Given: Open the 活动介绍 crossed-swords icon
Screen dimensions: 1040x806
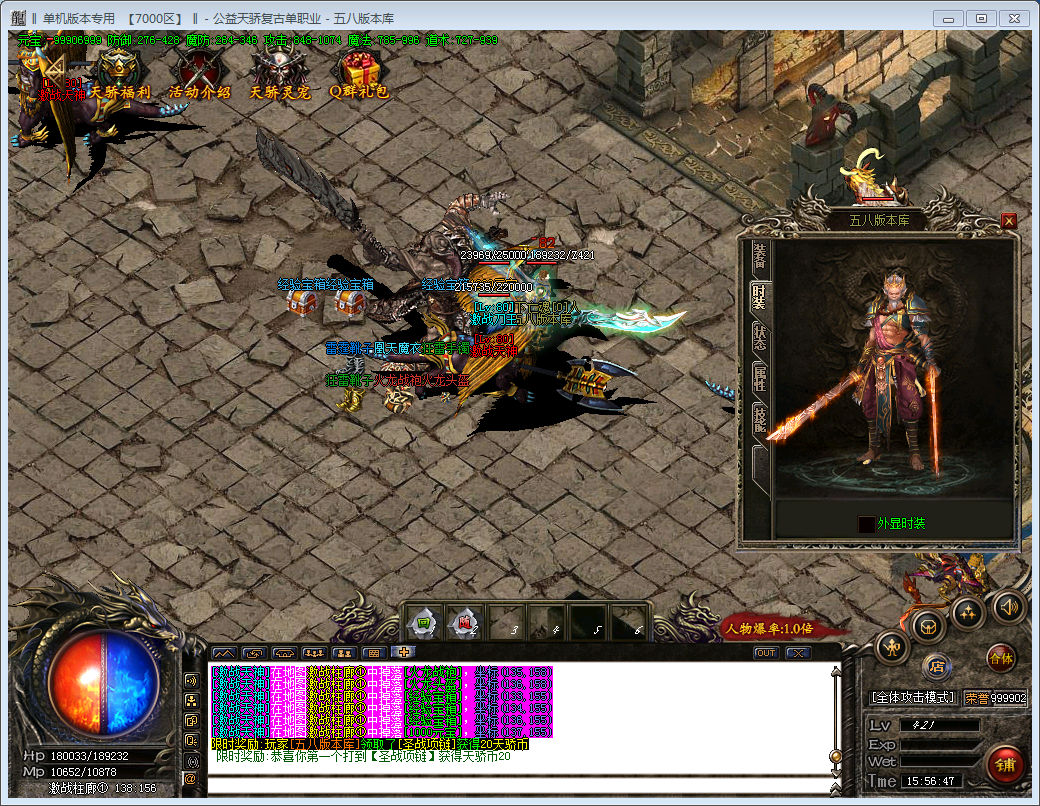Looking at the screenshot, I should pos(199,74).
